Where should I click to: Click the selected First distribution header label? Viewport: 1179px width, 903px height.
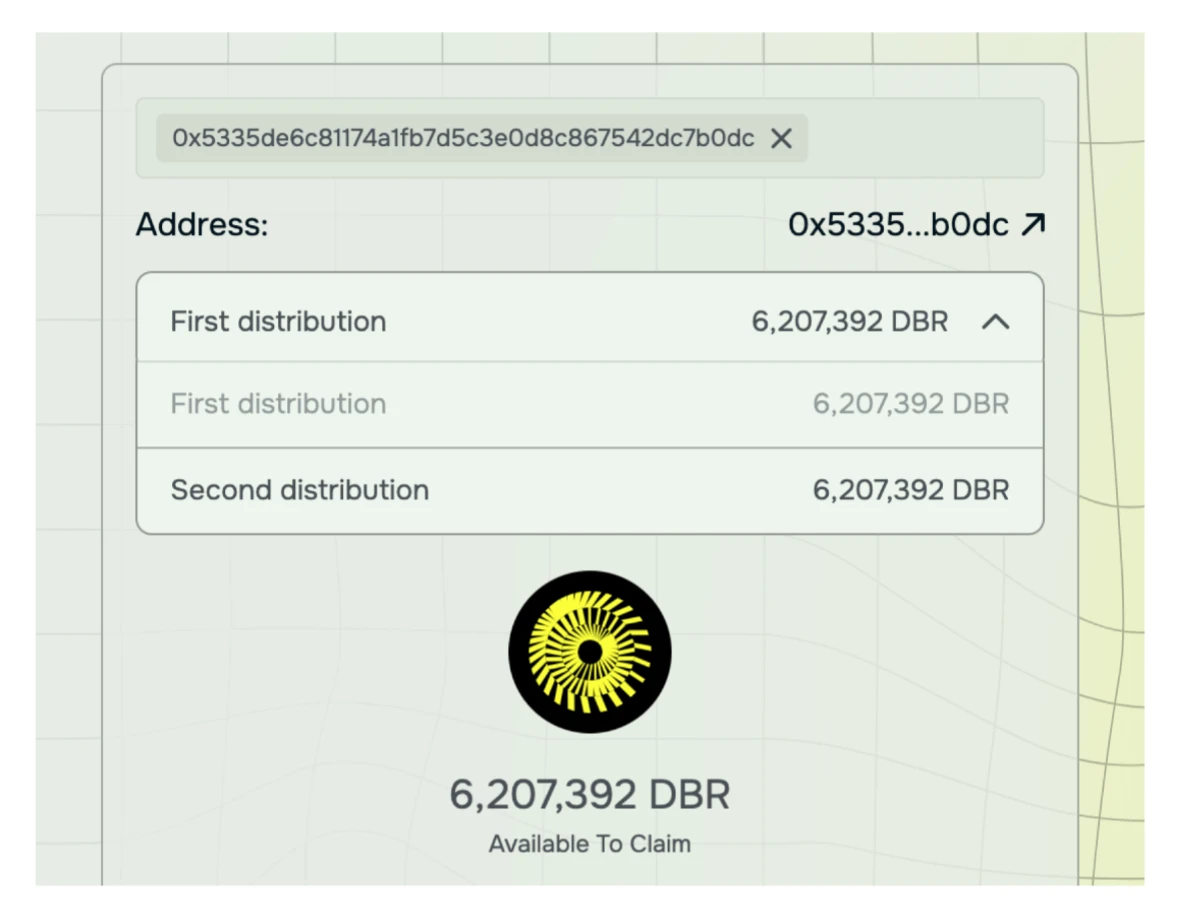click(x=278, y=322)
